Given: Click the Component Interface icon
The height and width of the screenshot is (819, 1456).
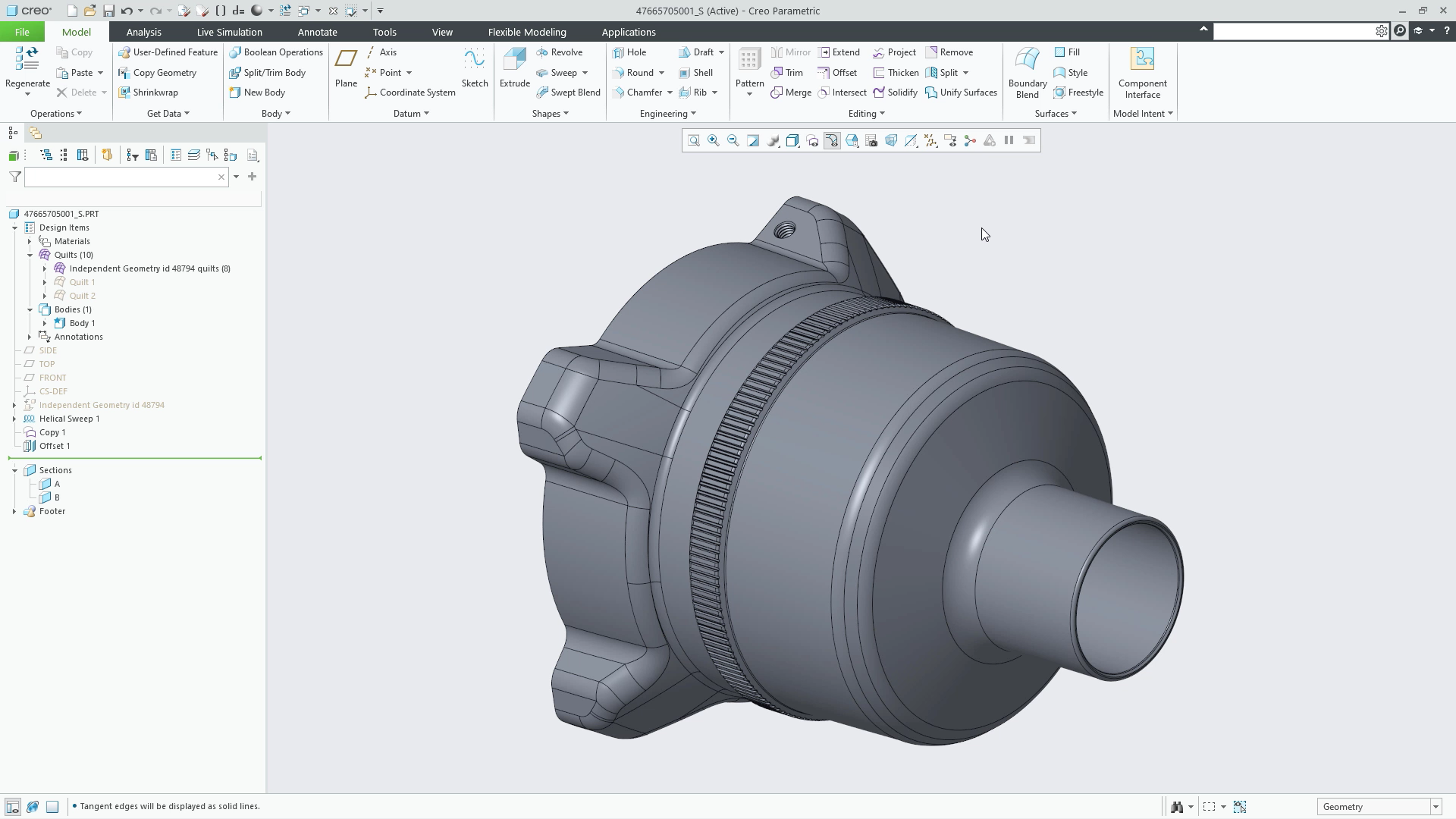Looking at the screenshot, I should click(1142, 72).
